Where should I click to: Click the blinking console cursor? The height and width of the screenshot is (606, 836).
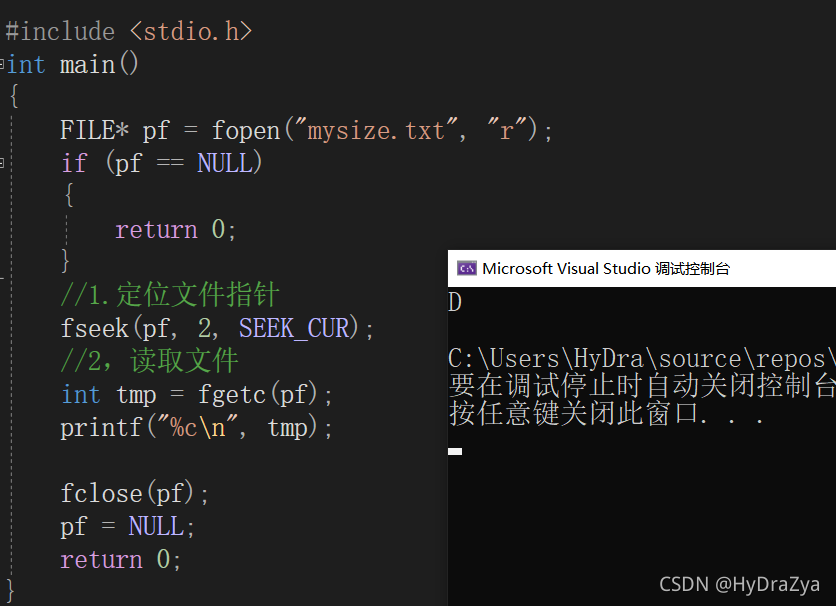pyautogui.click(x=455, y=451)
